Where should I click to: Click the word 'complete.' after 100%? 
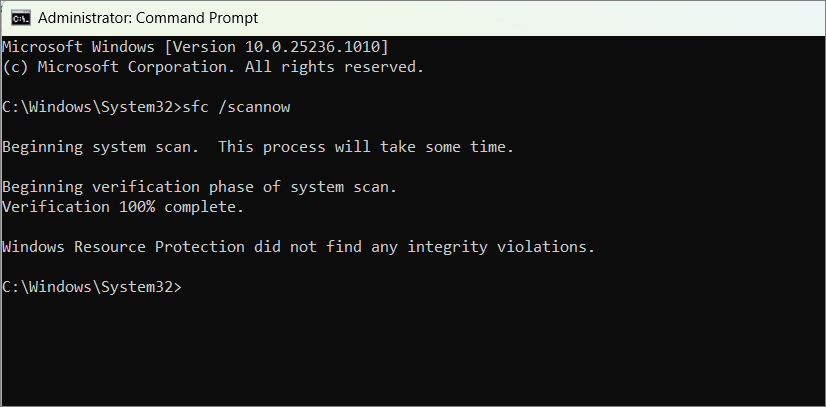204,207
